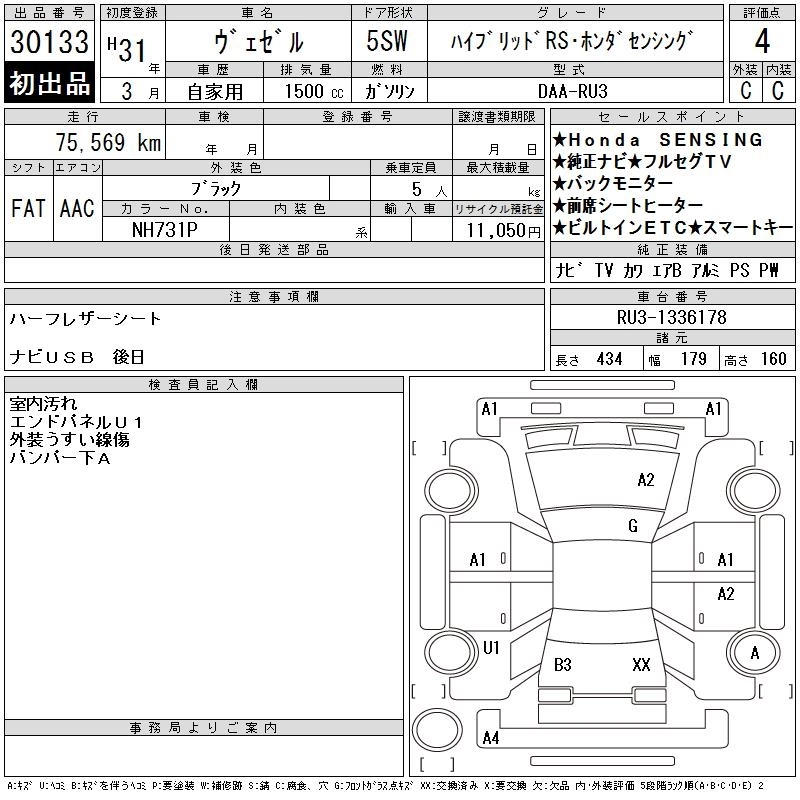Viewport: 800px width, 800px height.
Task: Click the 室内汚れ inspector note
Action: tap(41, 404)
